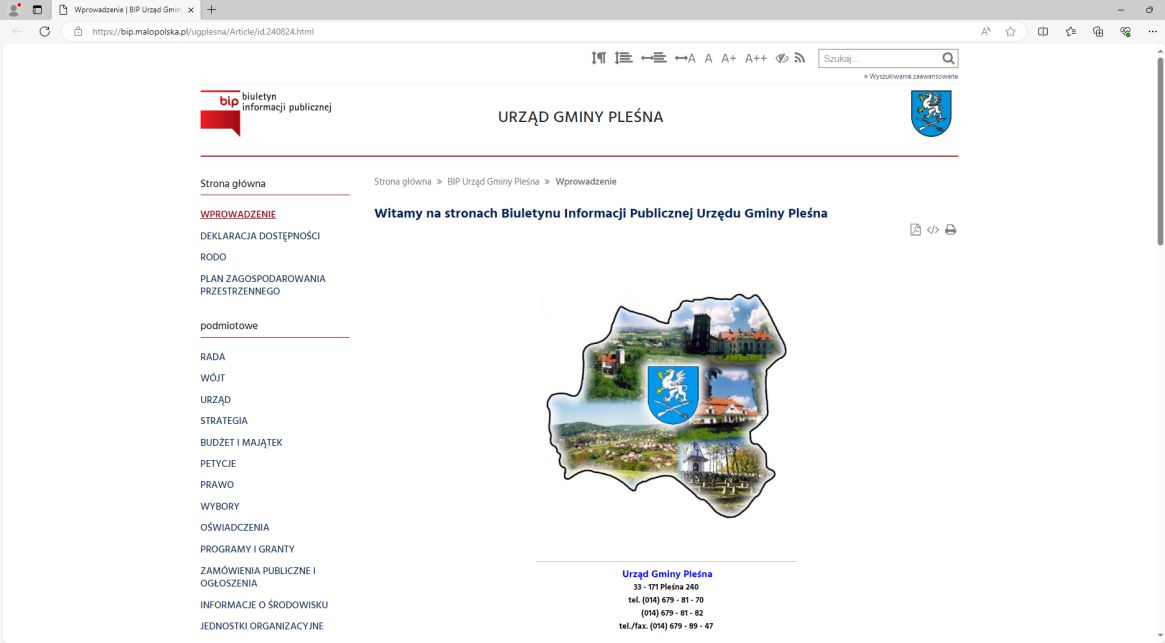Click the search magnifier icon
The width and height of the screenshot is (1165, 643).
click(x=948, y=58)
